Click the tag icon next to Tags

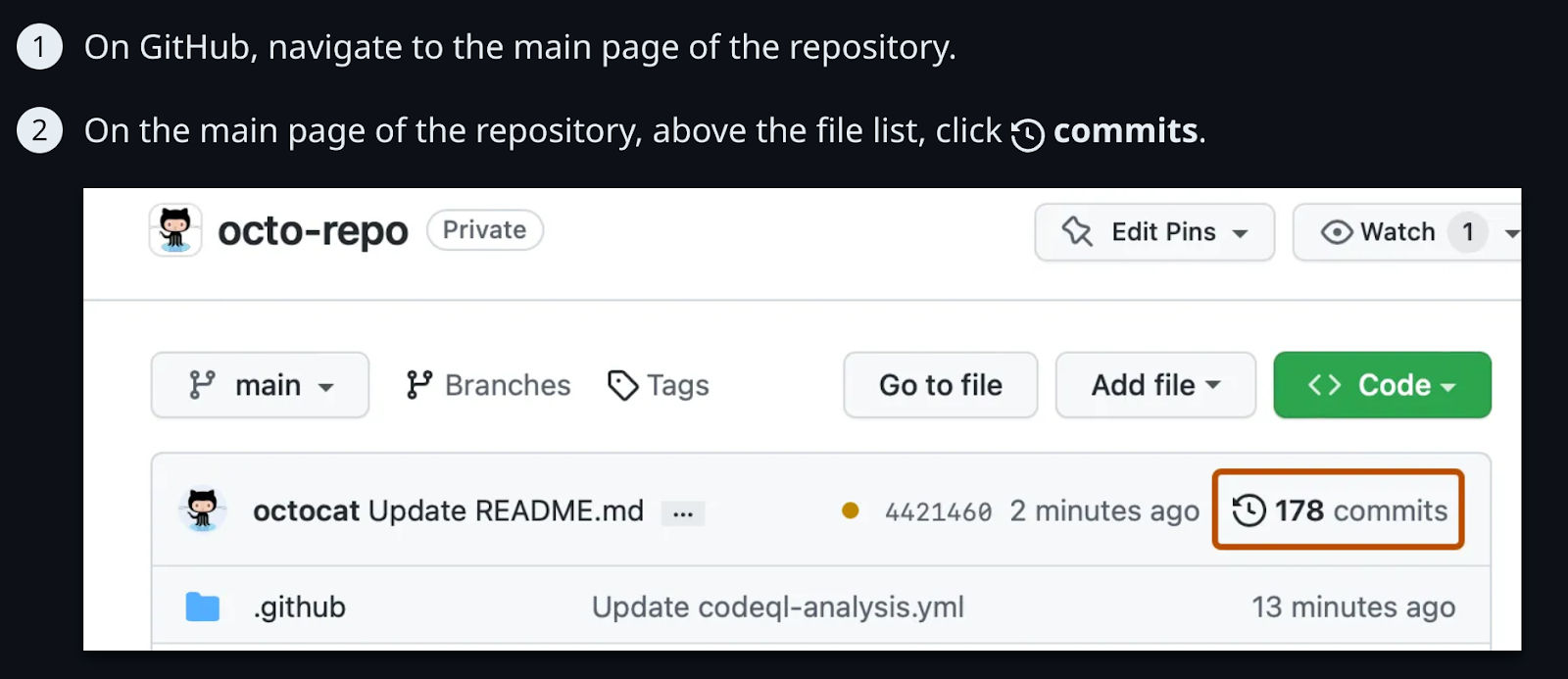tap(622, 385)
